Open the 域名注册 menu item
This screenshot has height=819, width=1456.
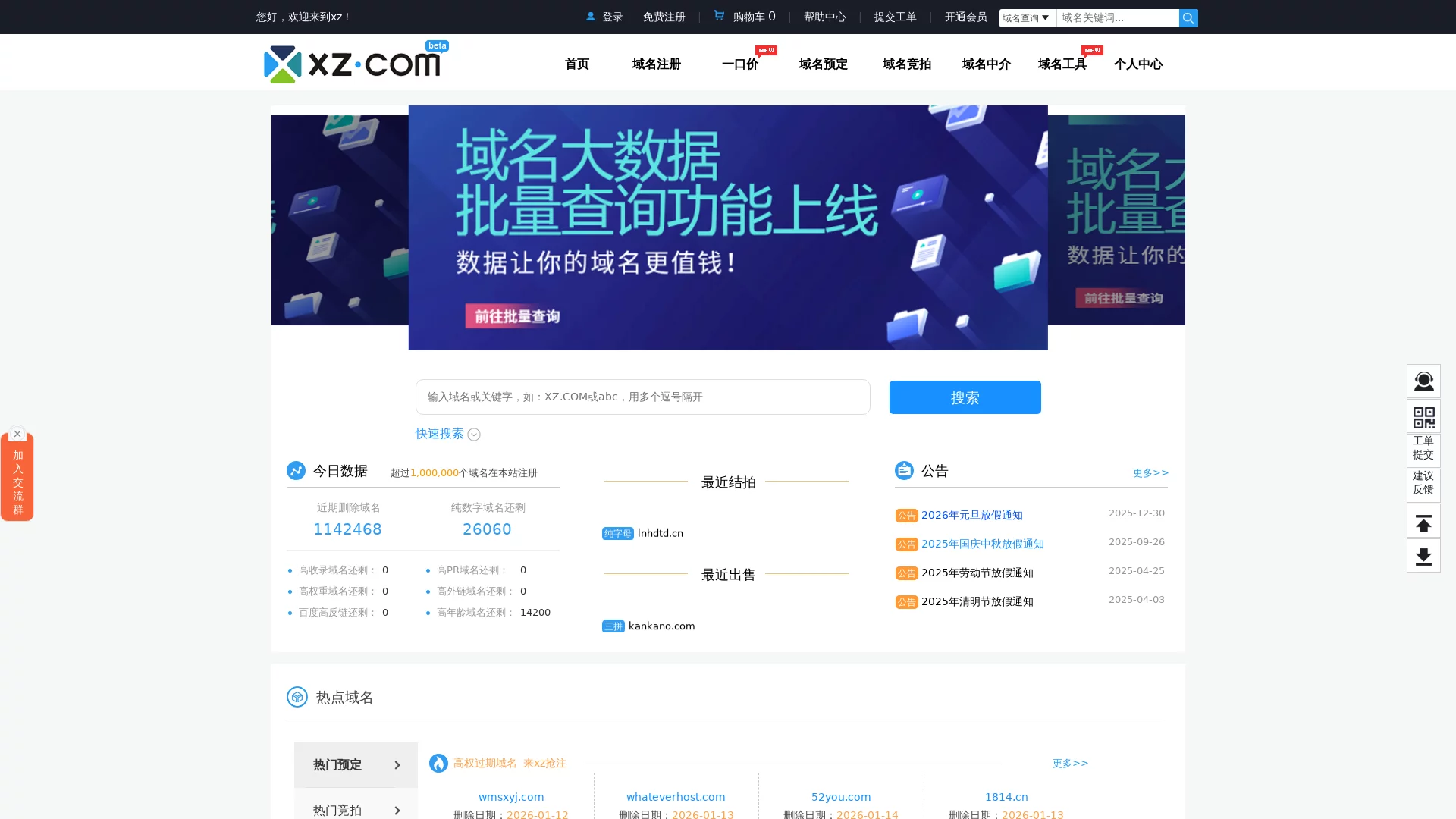[x=657, y=64]
